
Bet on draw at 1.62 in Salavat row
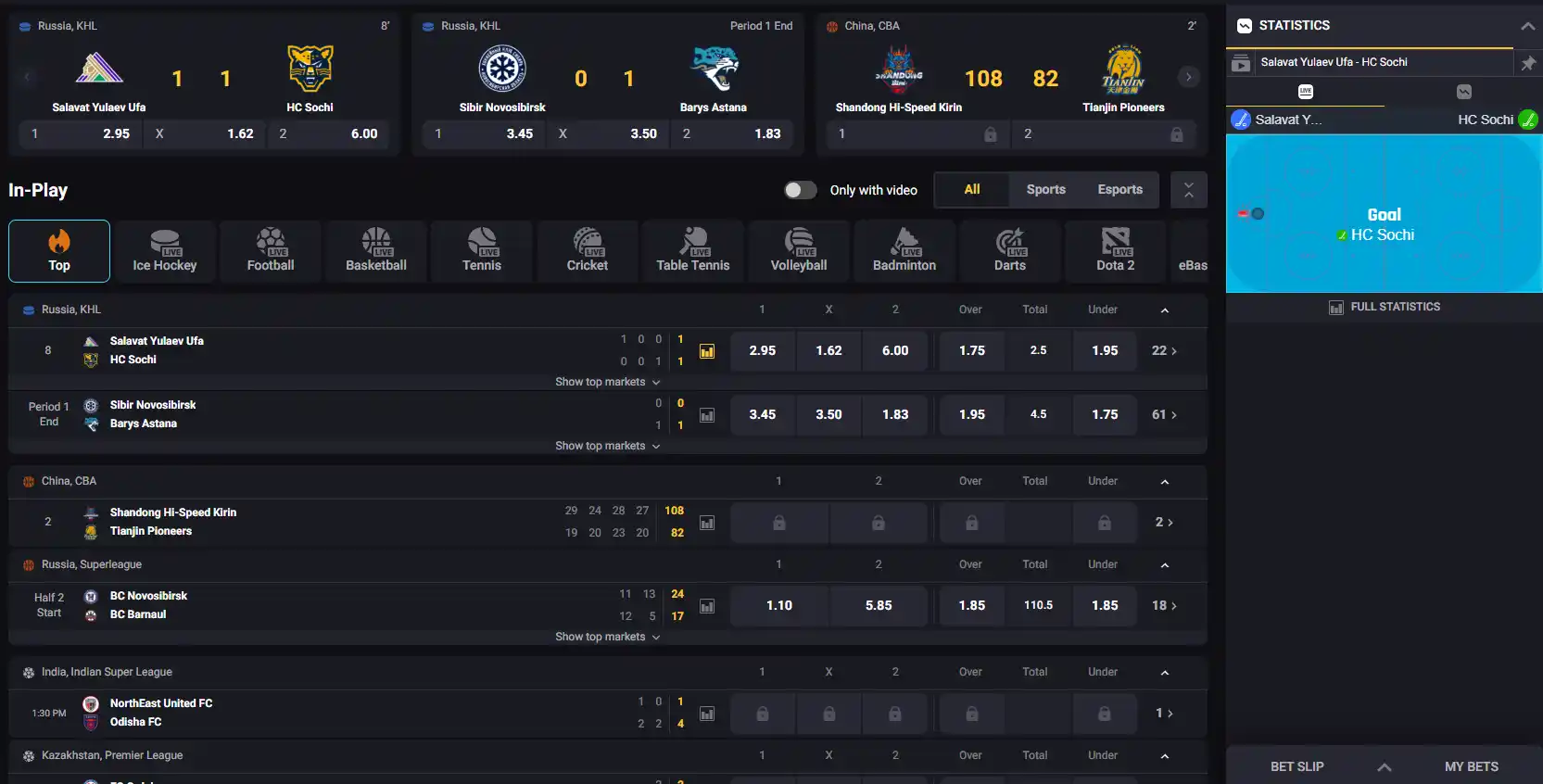[829, 351]
